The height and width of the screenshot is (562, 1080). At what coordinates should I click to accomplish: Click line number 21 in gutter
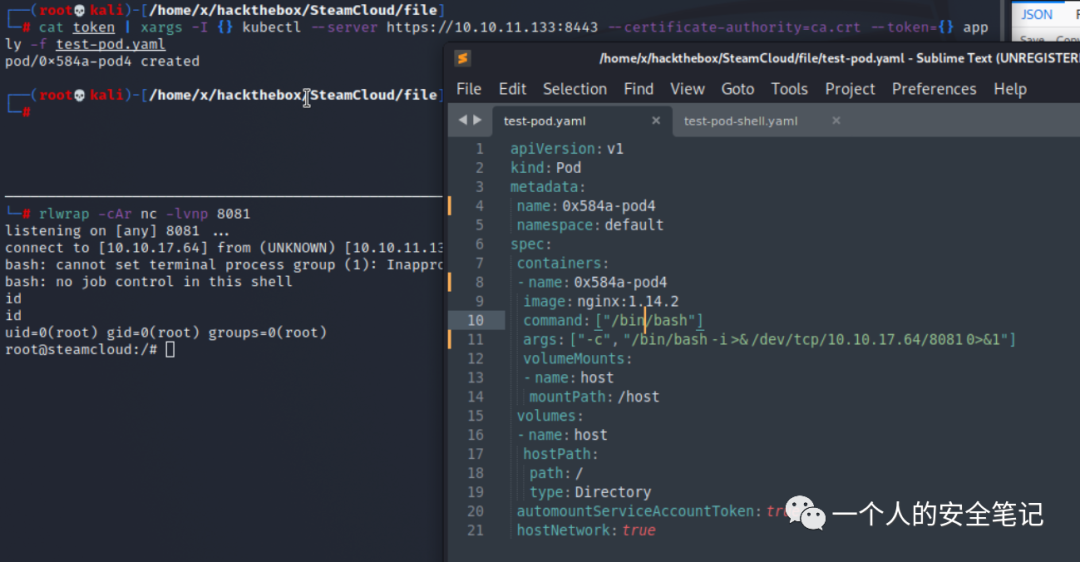475,530
